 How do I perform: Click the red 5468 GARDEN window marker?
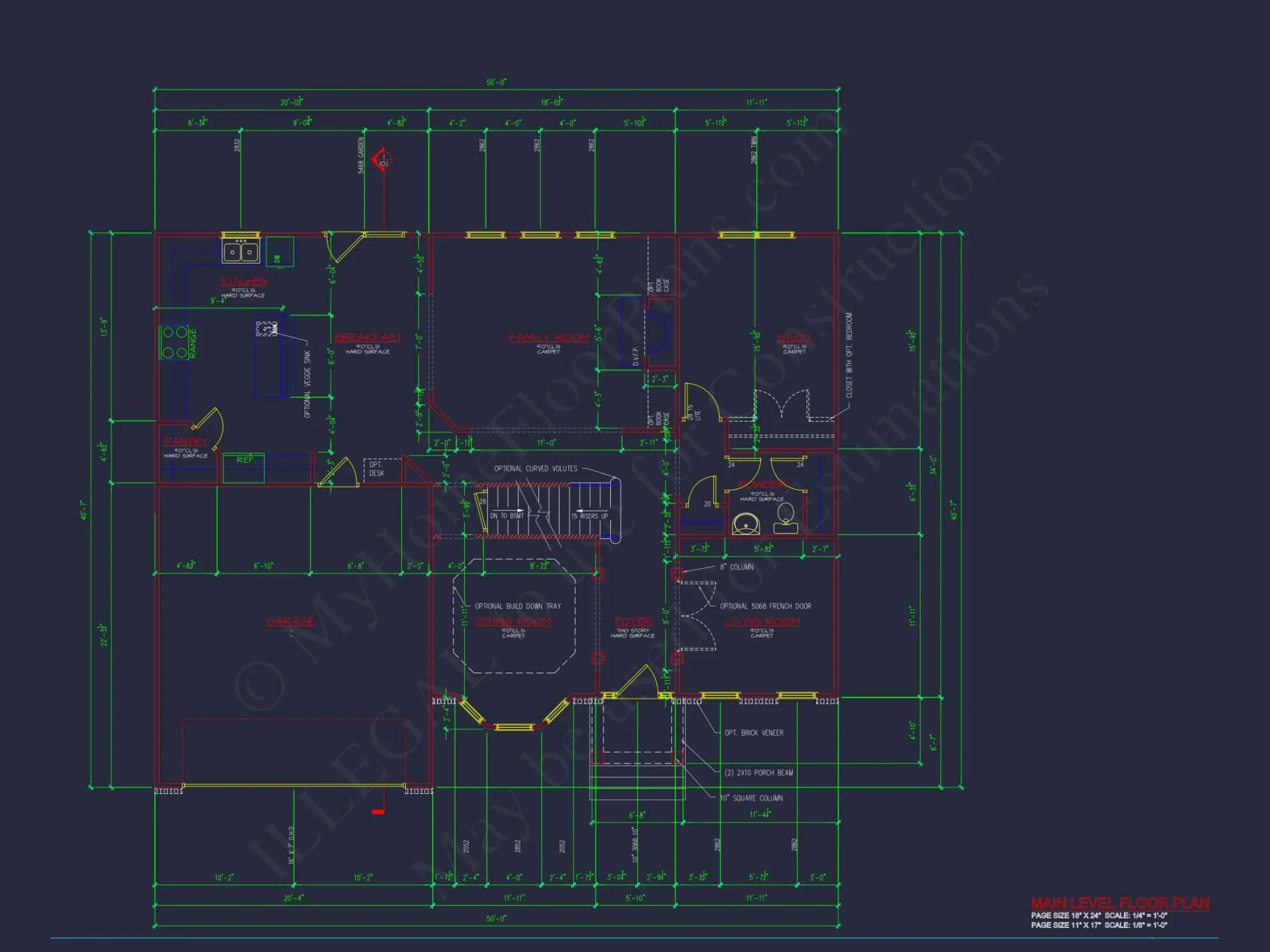(x=382, y=160)
